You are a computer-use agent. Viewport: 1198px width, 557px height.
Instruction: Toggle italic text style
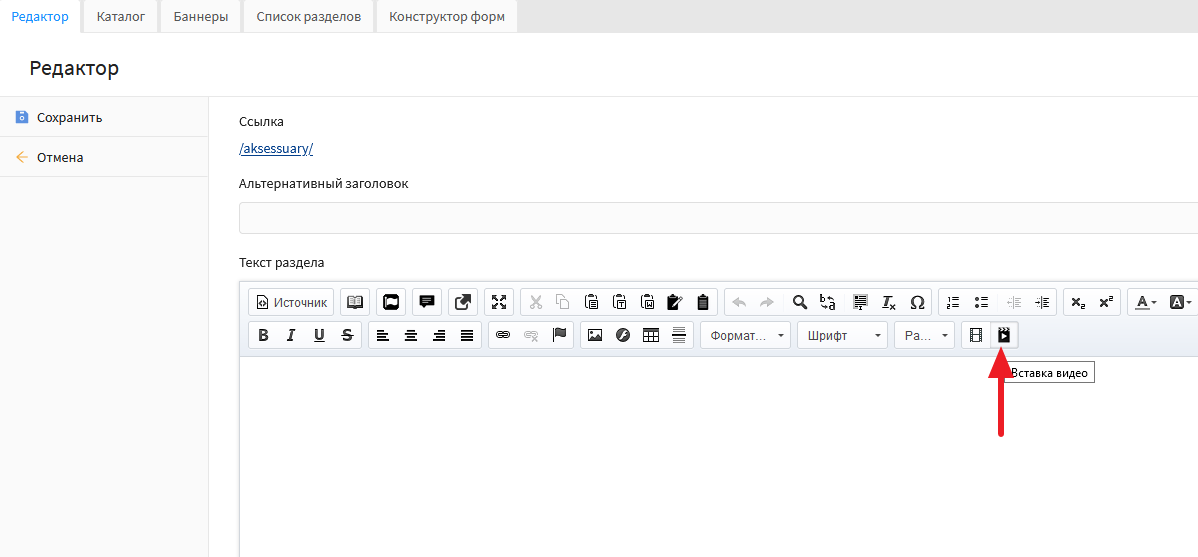[291, 335]
